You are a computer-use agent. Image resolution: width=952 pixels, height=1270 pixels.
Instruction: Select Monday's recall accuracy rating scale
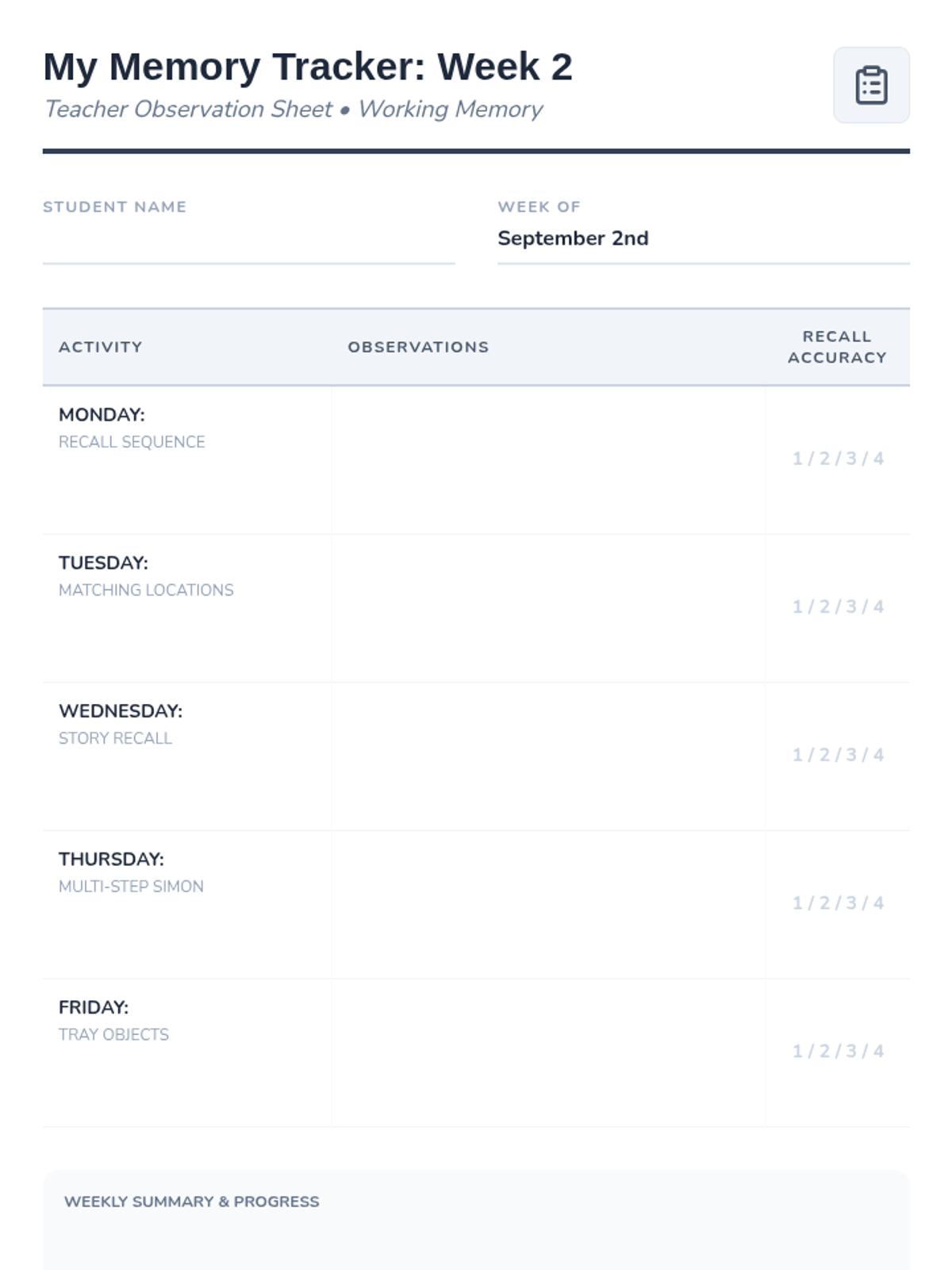click(838, 459)
